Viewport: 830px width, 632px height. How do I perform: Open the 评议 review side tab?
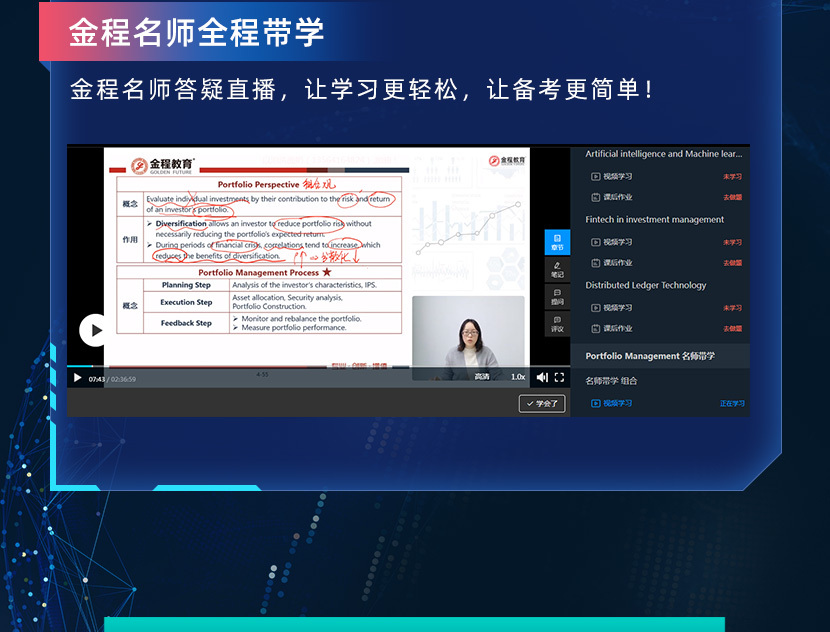pos(557,324)
